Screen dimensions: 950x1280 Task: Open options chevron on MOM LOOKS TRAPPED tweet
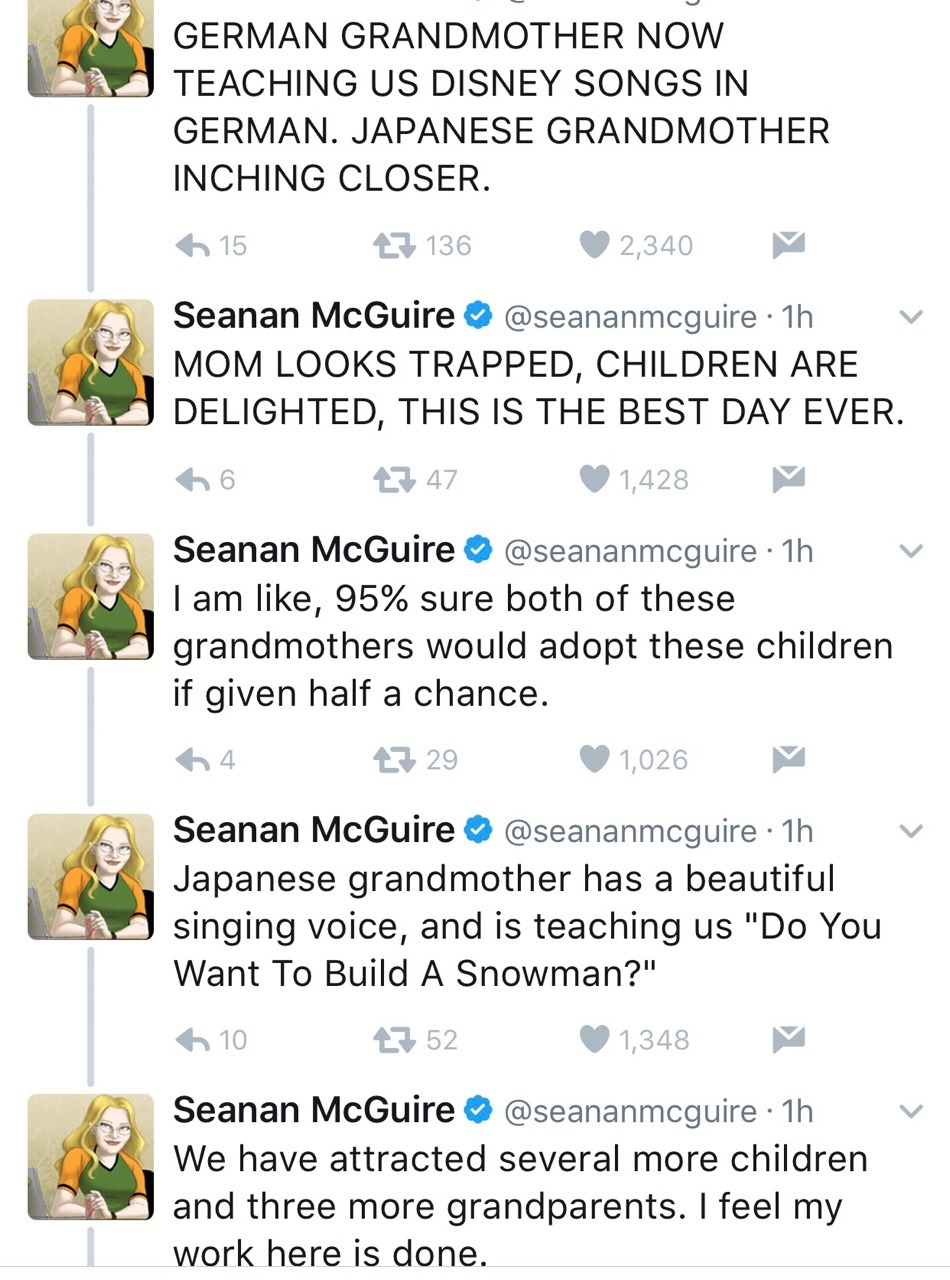coord(910,318)
